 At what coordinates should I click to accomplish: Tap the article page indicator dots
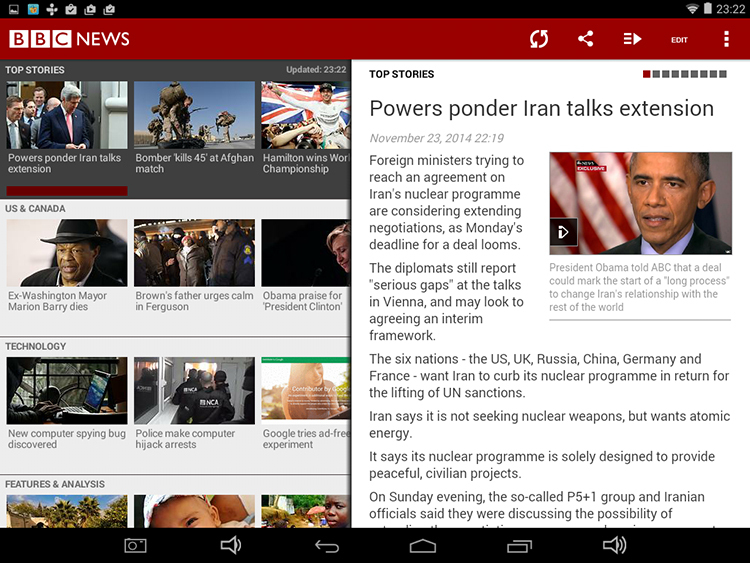[x=685, y=74]
